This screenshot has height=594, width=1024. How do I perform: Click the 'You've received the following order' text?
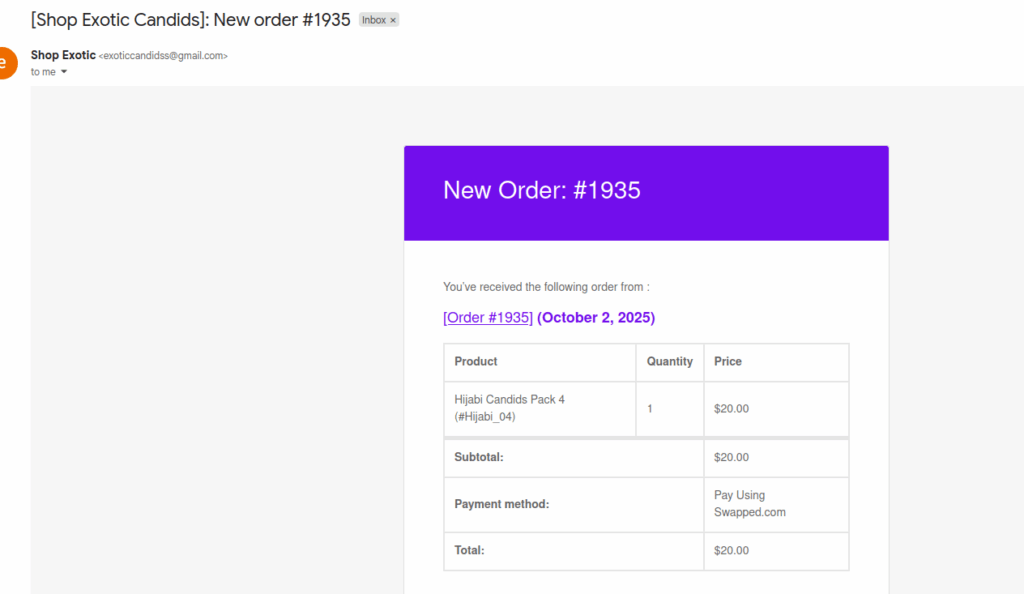[546, 287]
